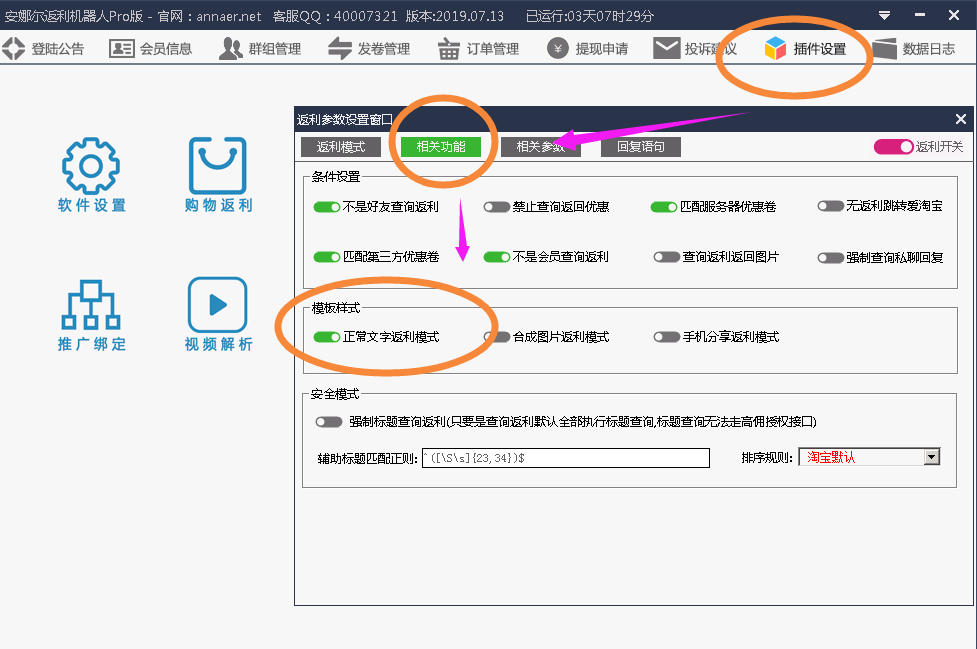
Task: Click the 软件设置 gear icon
Action: [x=91, y=166]
